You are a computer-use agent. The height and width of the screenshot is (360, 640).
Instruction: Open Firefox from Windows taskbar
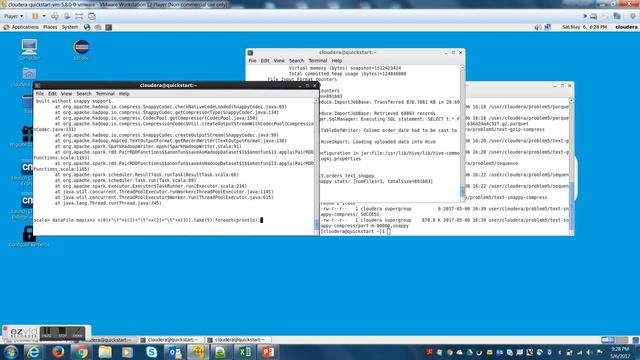pos(58,352)
